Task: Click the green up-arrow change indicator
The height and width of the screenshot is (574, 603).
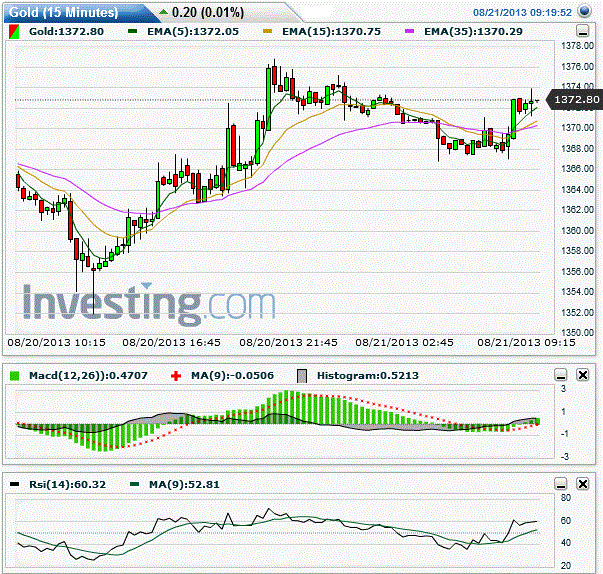Action: click(x=163, y=12)
